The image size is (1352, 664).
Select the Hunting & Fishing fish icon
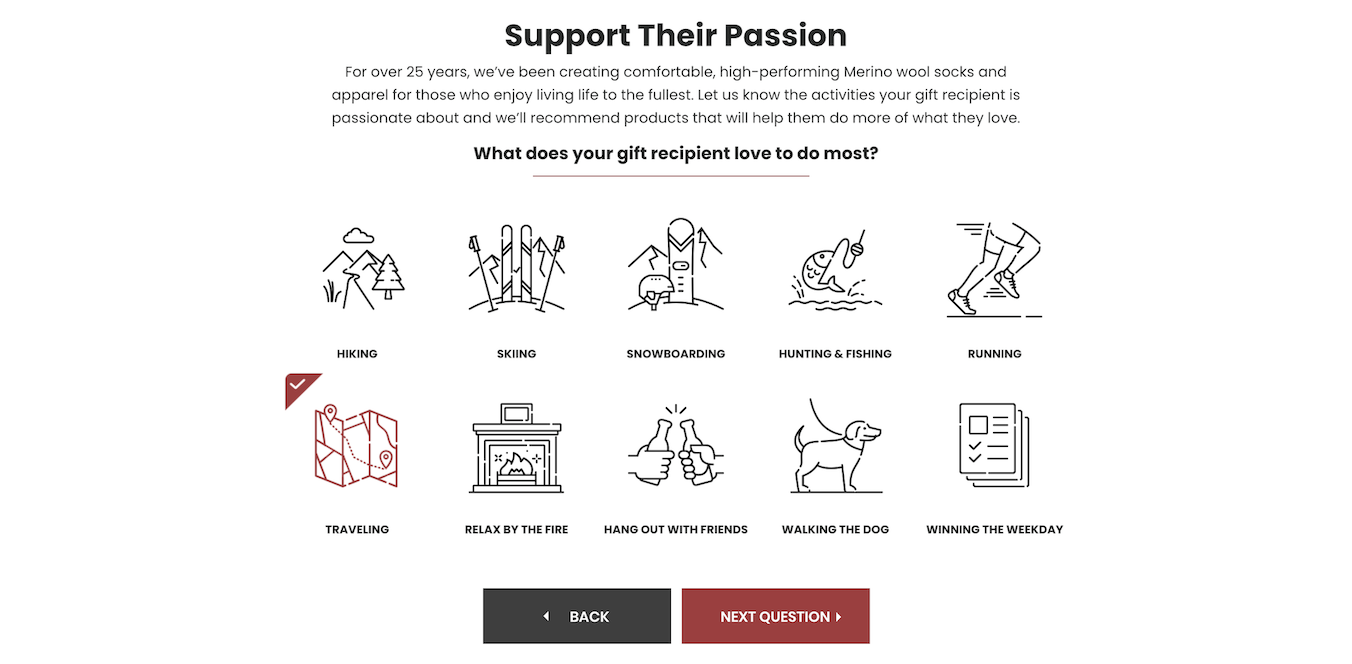pyautogui.click(x=835, y=268)
